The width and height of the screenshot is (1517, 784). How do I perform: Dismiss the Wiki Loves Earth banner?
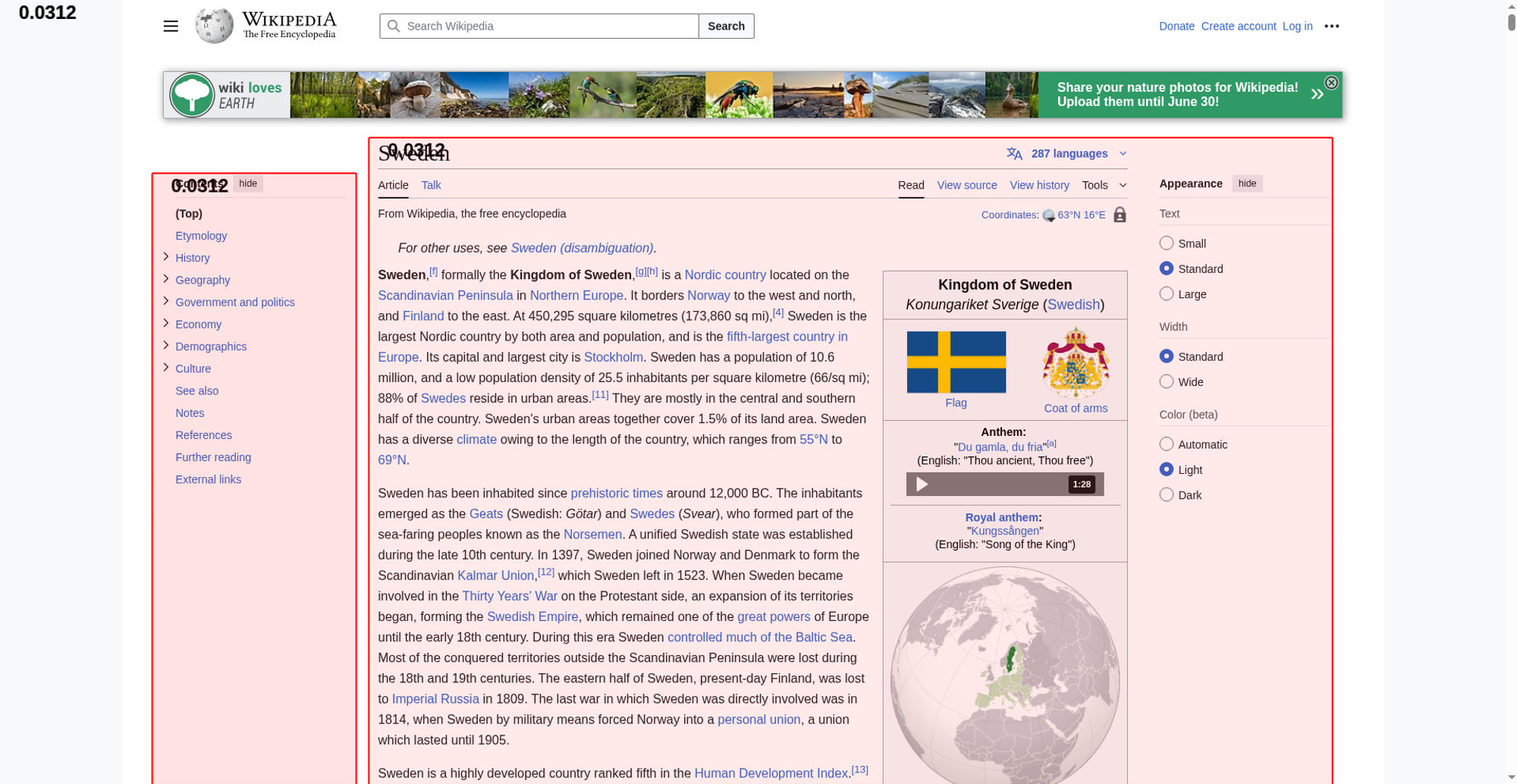(x=1331, y=83)
